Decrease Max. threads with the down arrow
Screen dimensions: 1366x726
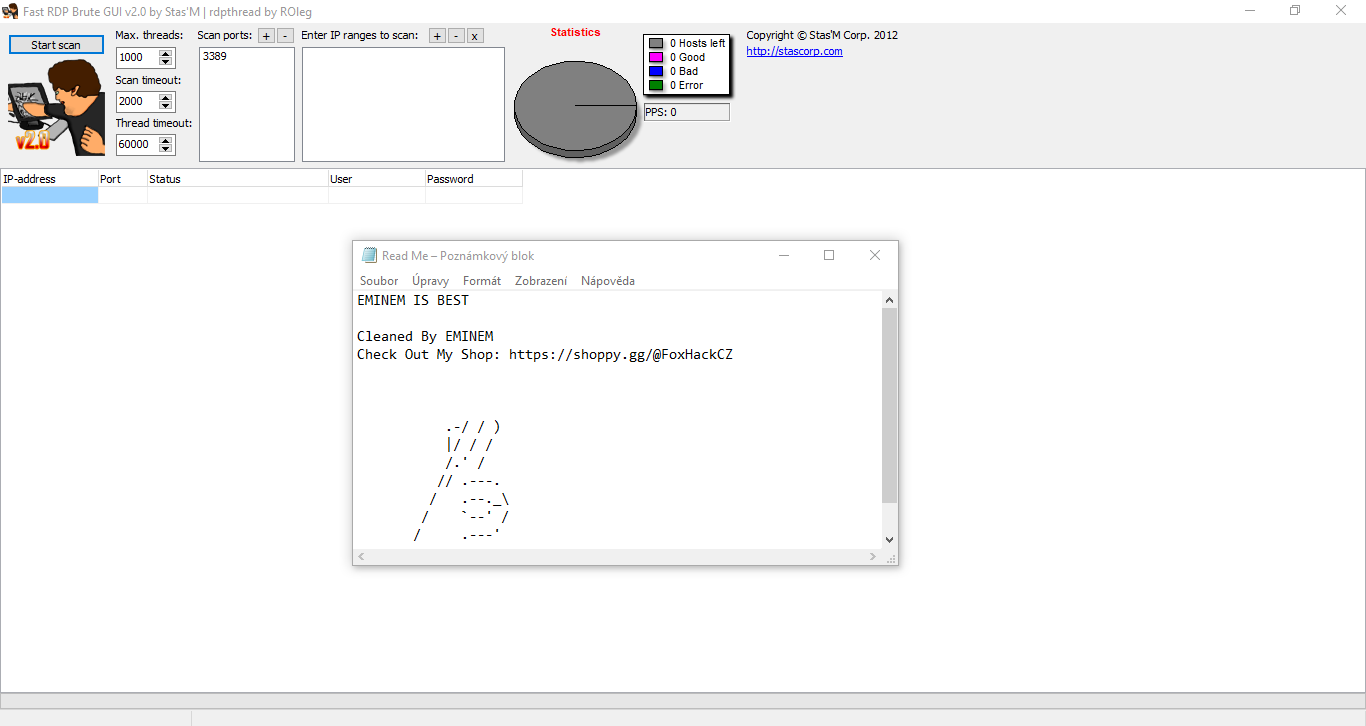pos(166,63)
